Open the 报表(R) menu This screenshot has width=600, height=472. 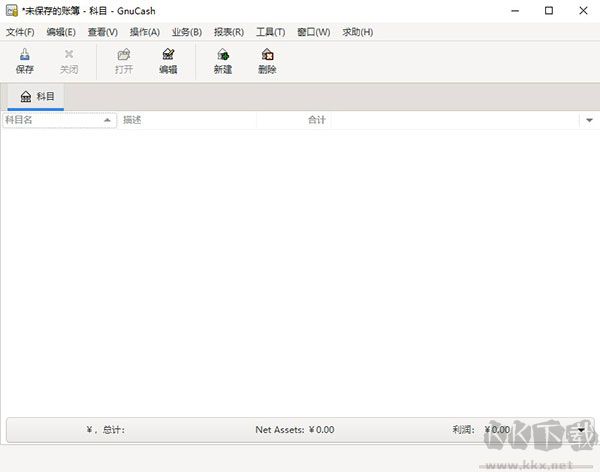[x=229, y=32]
